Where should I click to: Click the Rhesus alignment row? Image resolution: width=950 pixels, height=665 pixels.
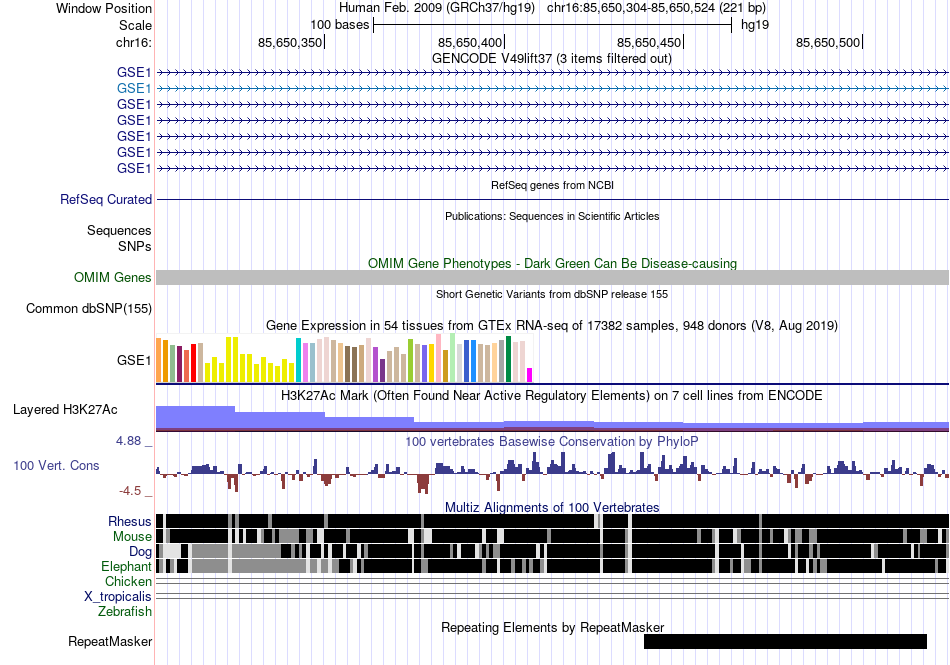tap(553, 521)
